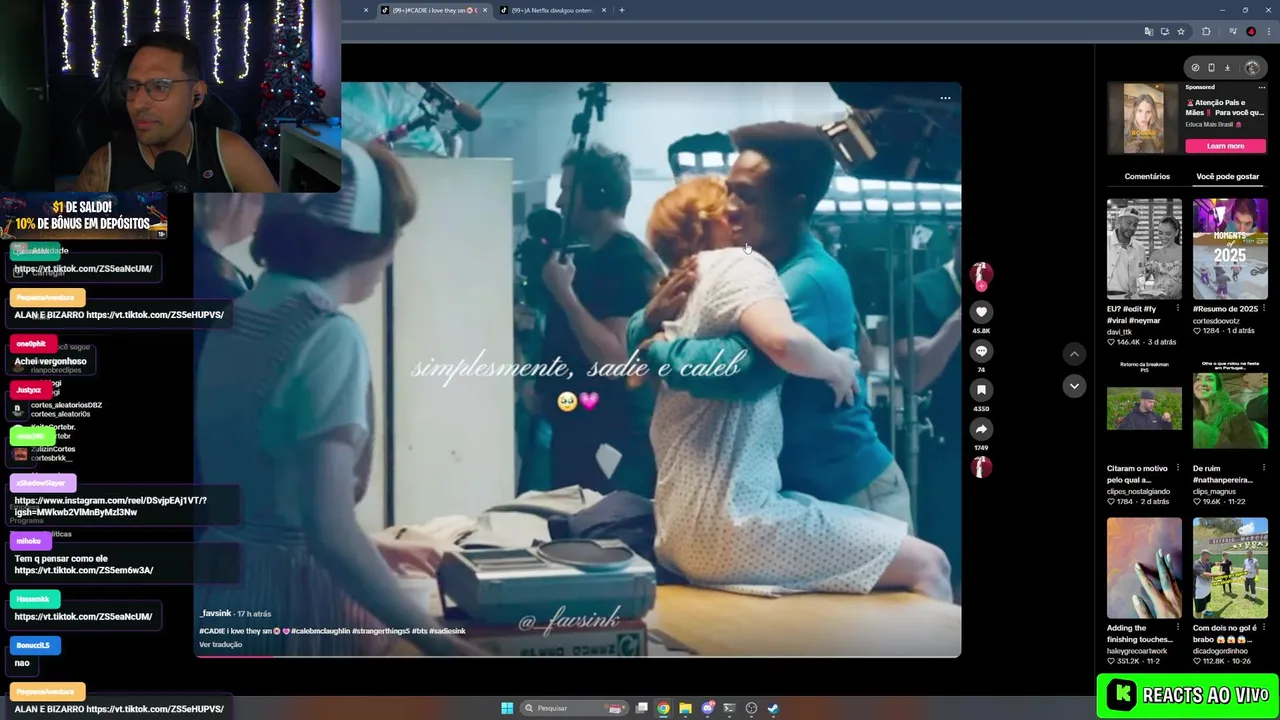Open comments via the speech bubble icon
This screenshot has width=1280, height=720.
click(981, 351)
